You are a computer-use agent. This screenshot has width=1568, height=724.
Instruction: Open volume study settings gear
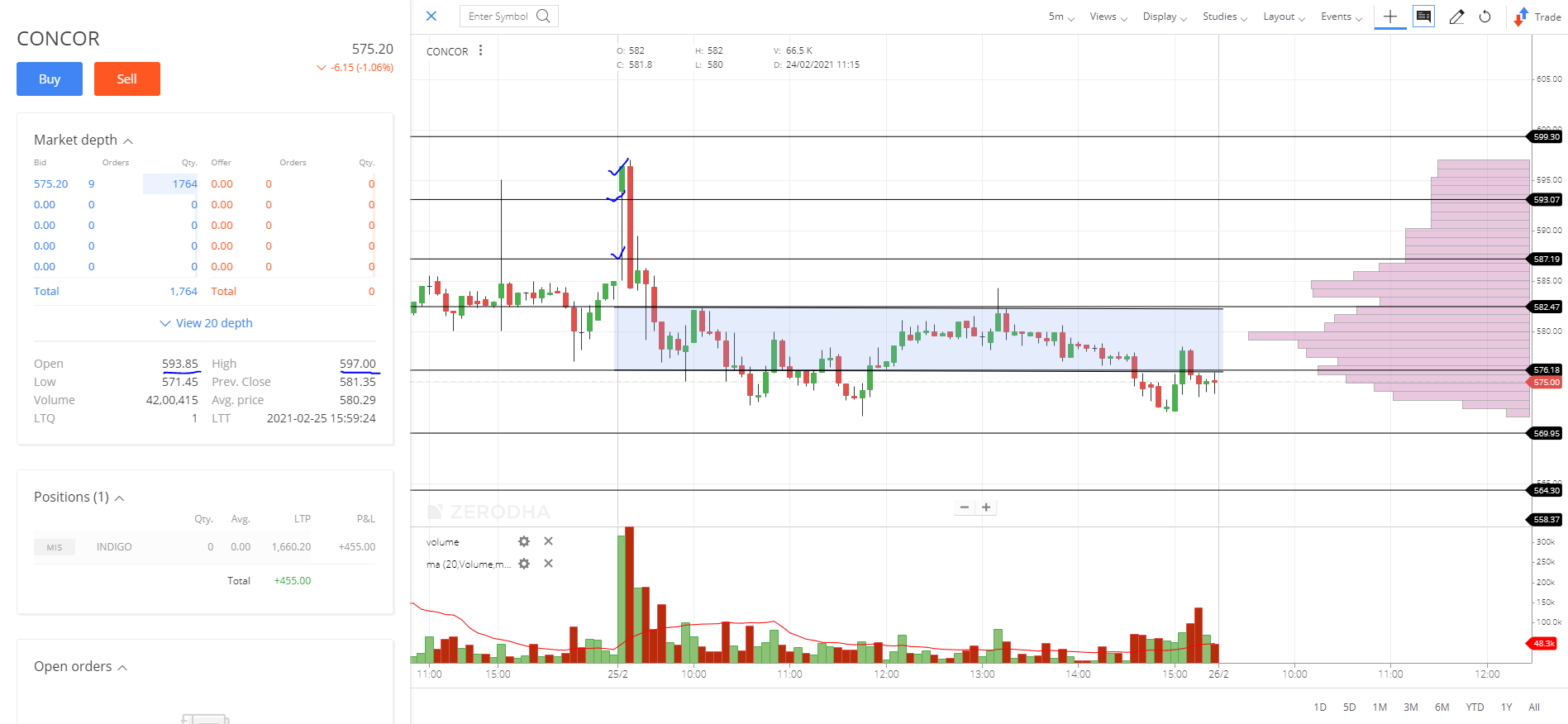point(524,541)
